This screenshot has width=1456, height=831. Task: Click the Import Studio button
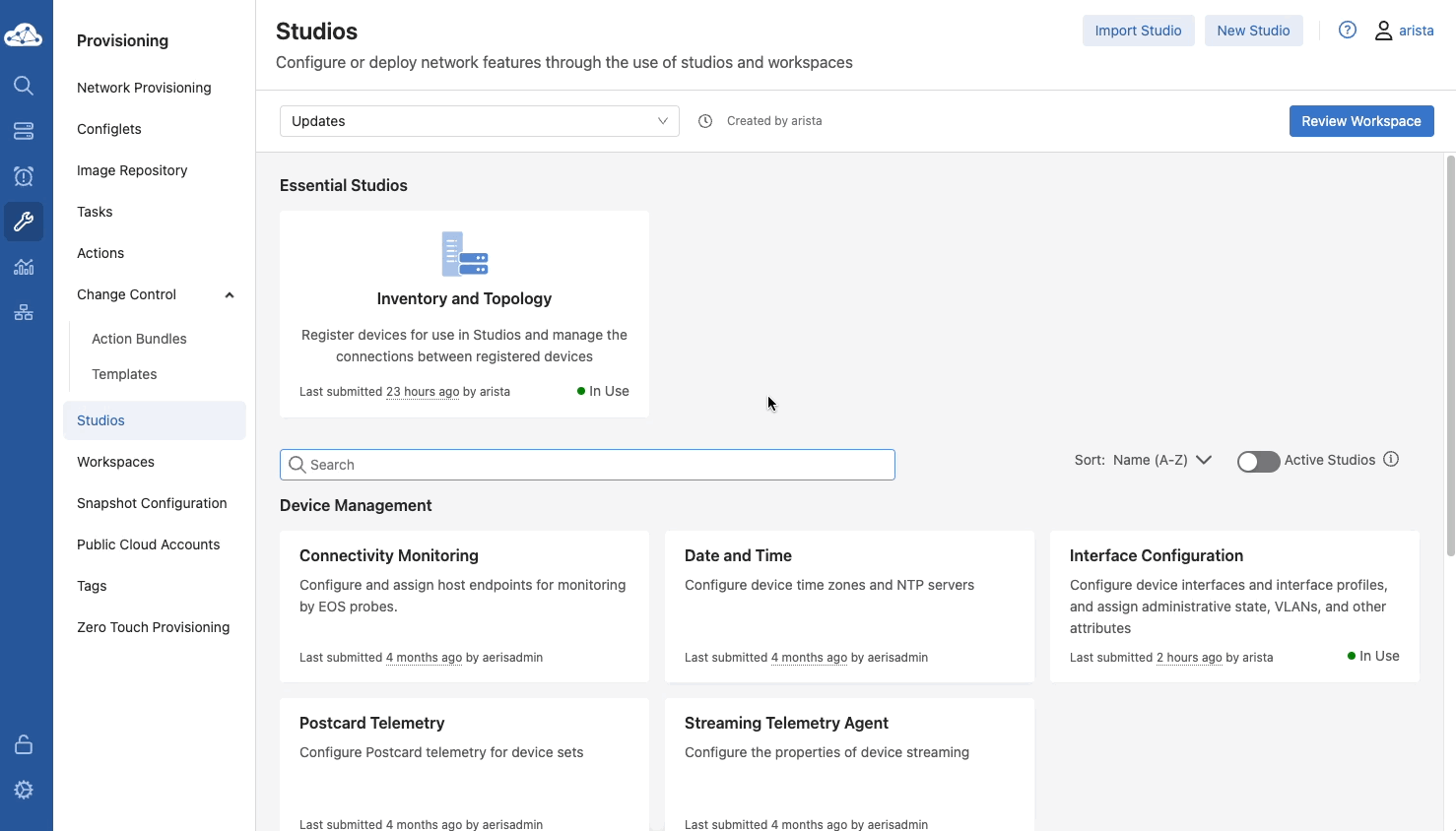tap(1138, 31)
